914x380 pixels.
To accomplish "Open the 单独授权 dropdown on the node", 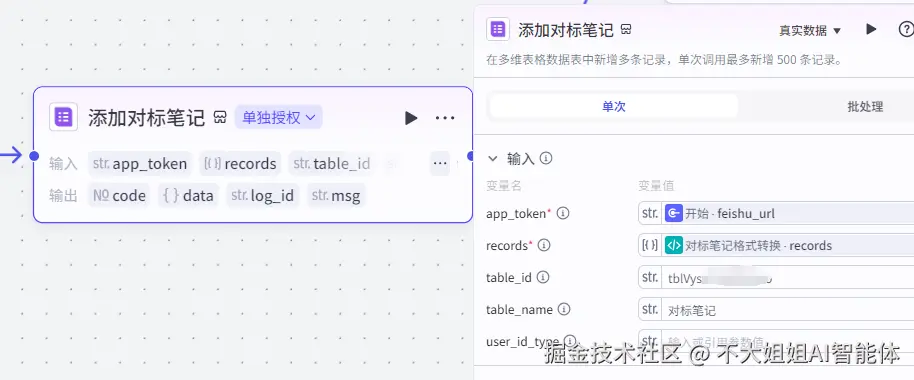I will (279, 118).
